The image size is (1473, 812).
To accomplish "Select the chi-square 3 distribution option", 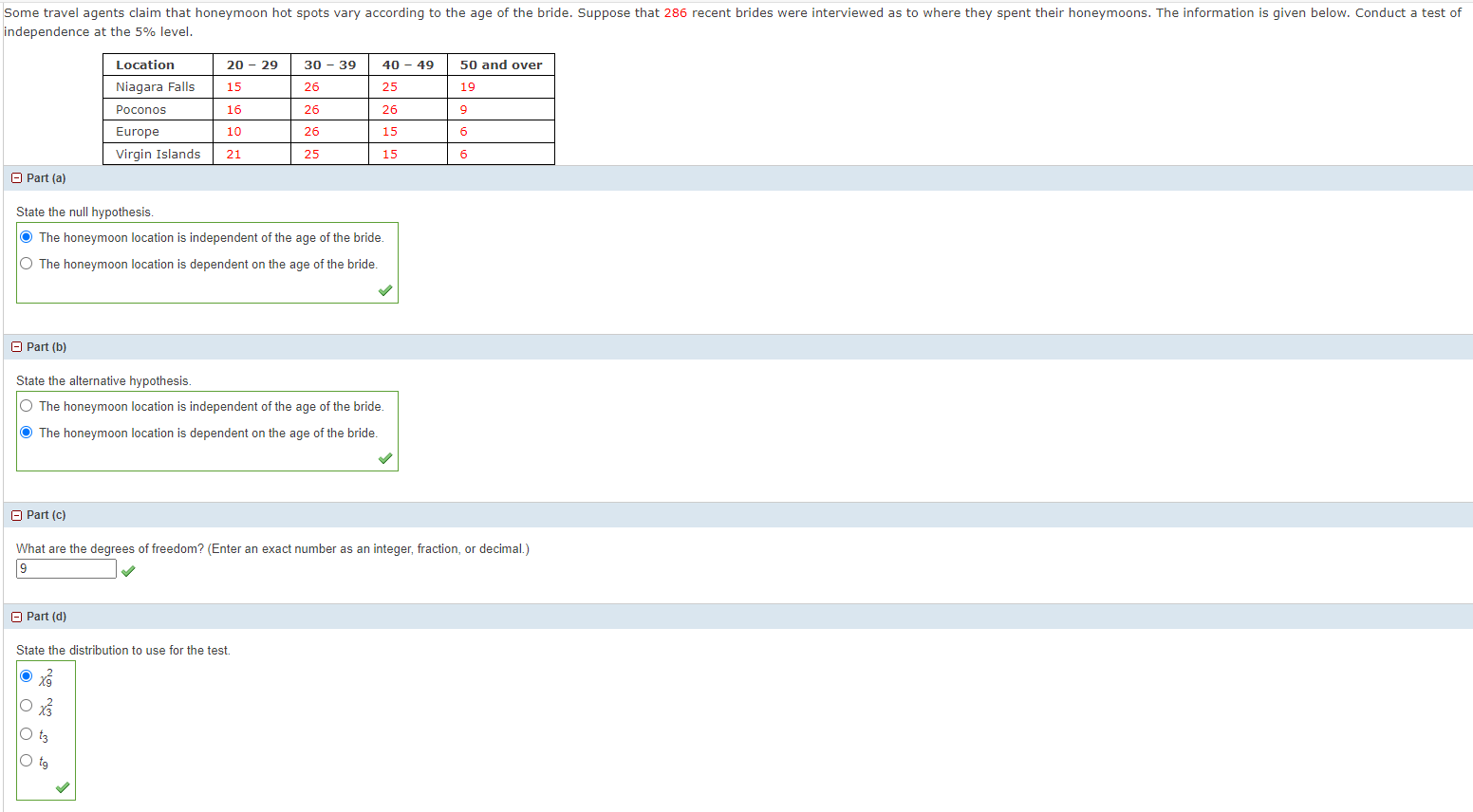I will (27, 706).
